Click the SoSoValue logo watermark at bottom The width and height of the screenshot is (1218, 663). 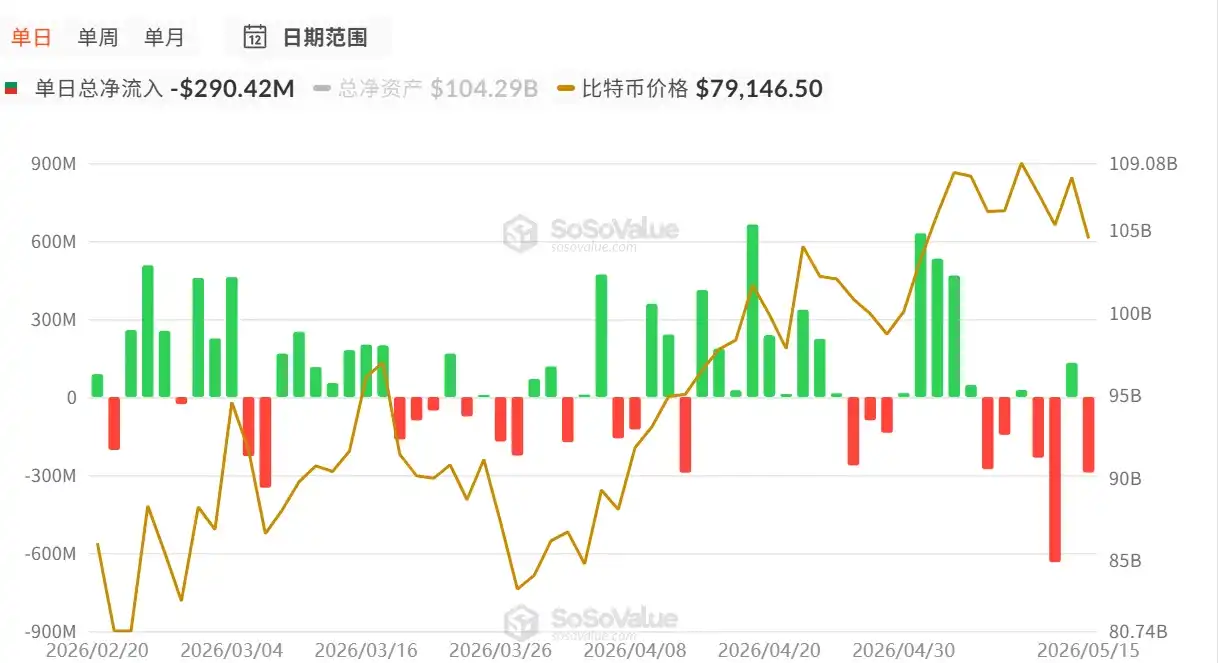coord(590,622)
